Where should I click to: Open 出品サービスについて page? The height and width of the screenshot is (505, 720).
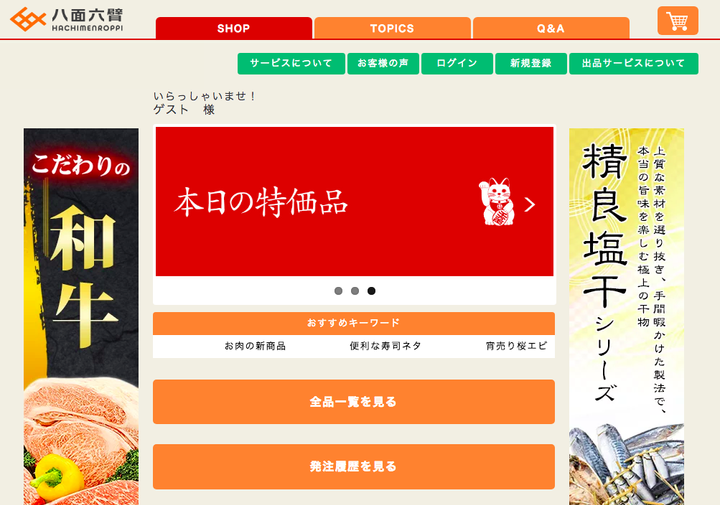point(634,63)
